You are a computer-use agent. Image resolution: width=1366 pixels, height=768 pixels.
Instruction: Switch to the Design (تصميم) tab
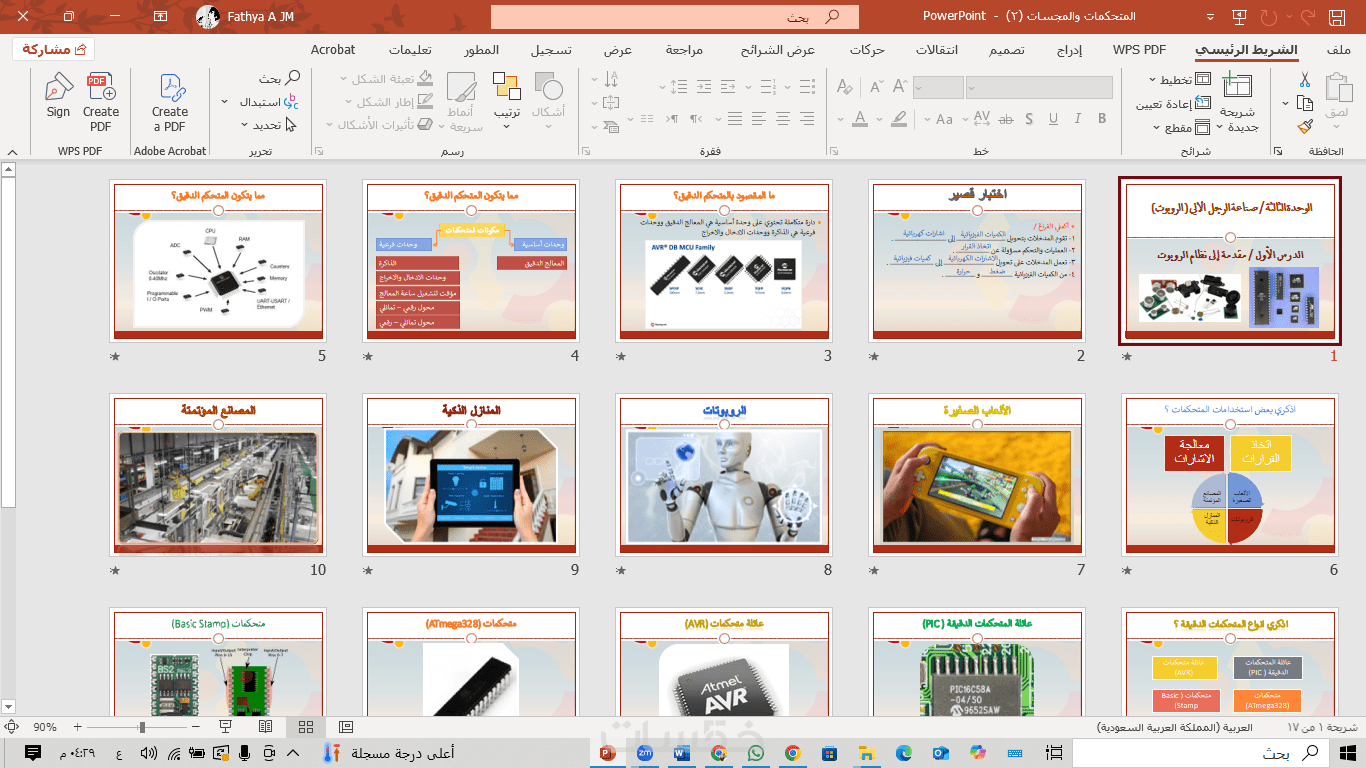[1007, 50]
